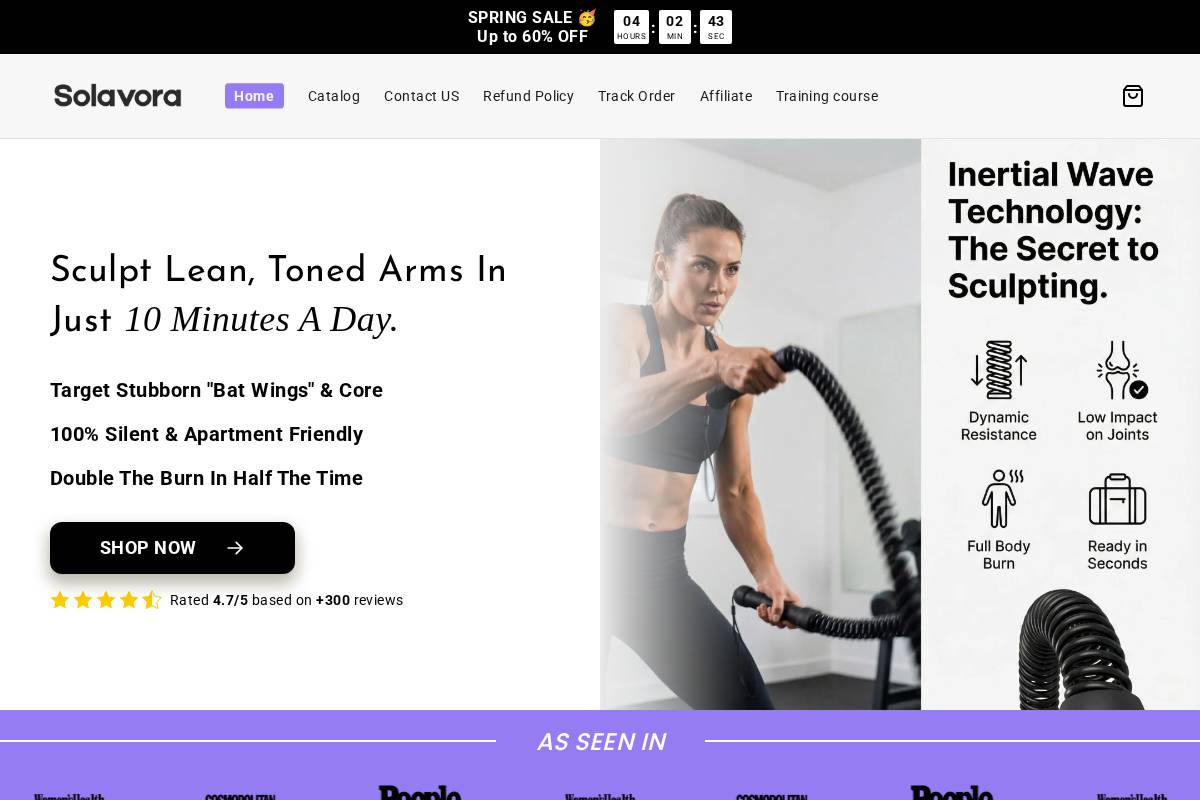The height and width of the screenshot is (800, 1200).
Task: Visit the Affiliate page
Action: (x=726, y=96)
